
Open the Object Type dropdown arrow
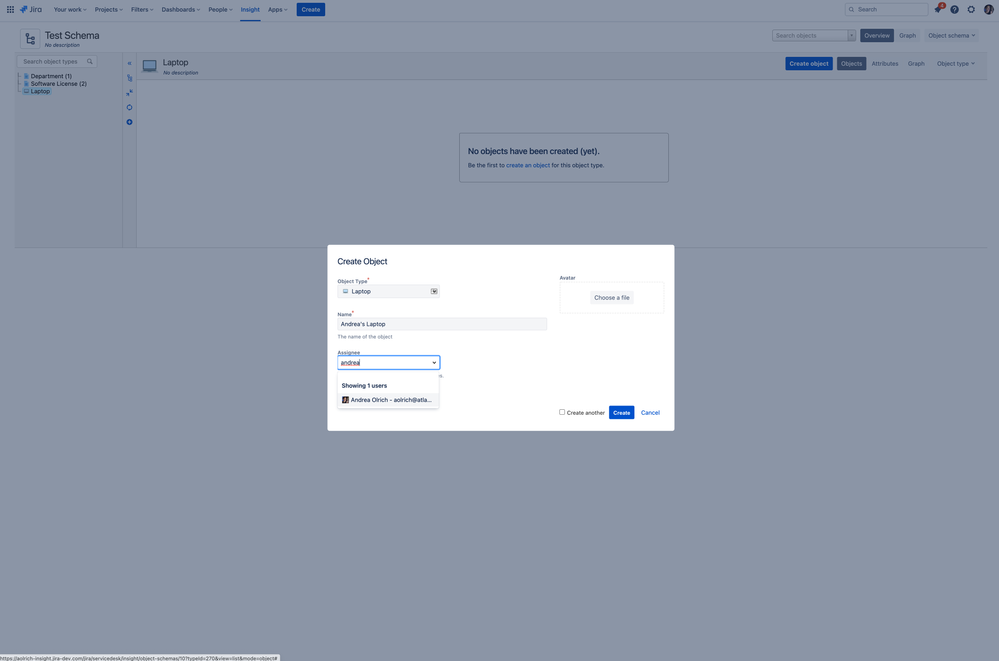pyautogui.click(x=434, y=291)
